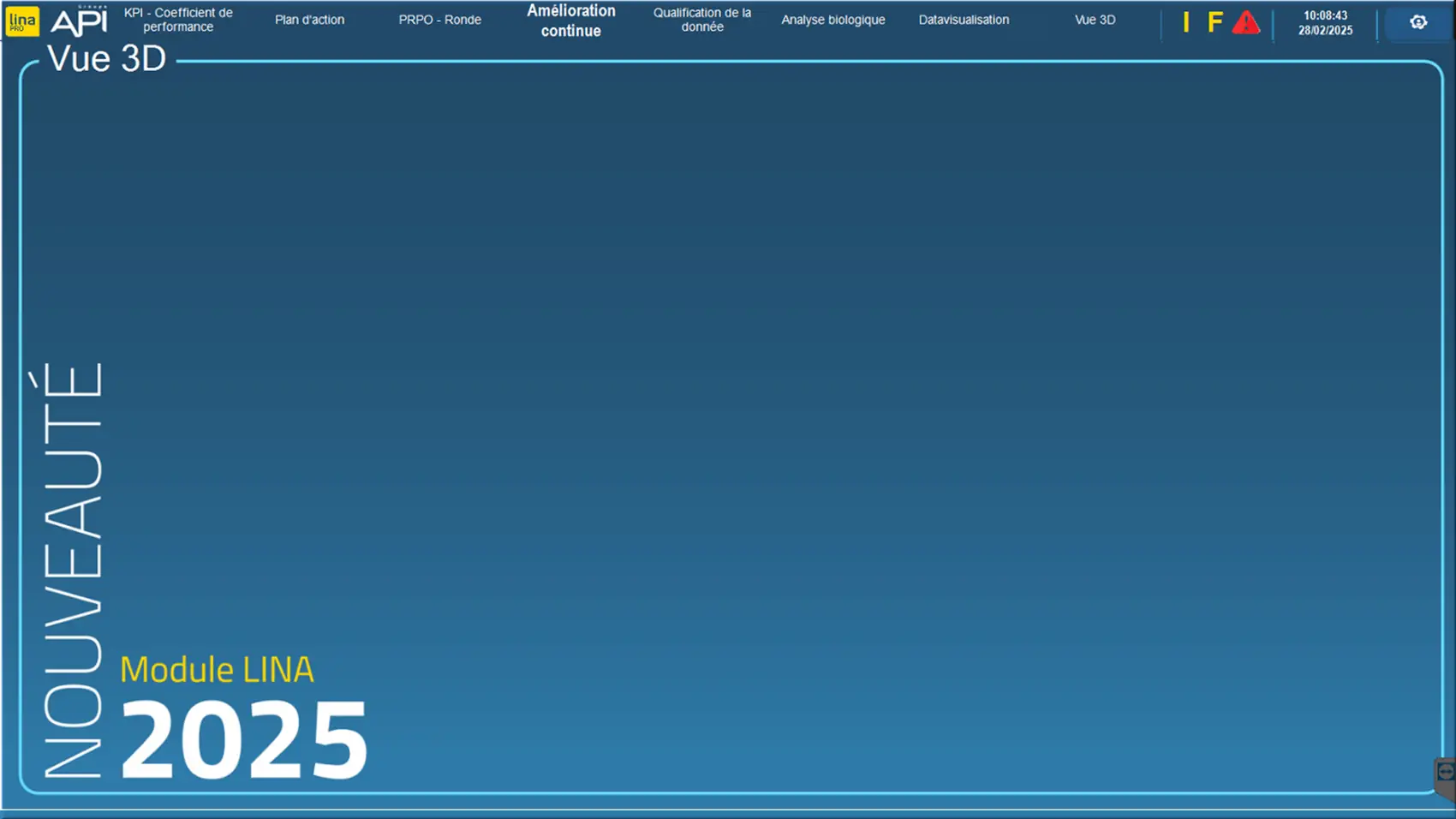
Task: Click the yellow F status indicator
Action: coord(1214,22)
